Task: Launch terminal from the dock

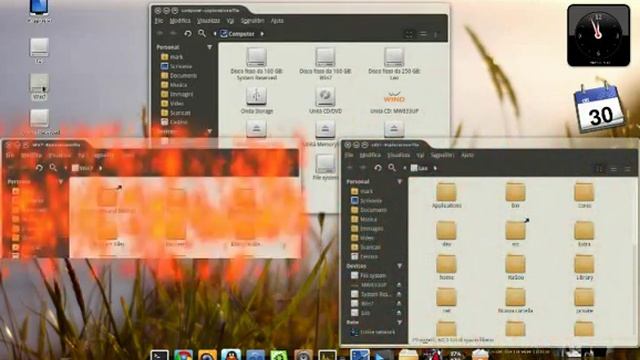Action: 160,355
